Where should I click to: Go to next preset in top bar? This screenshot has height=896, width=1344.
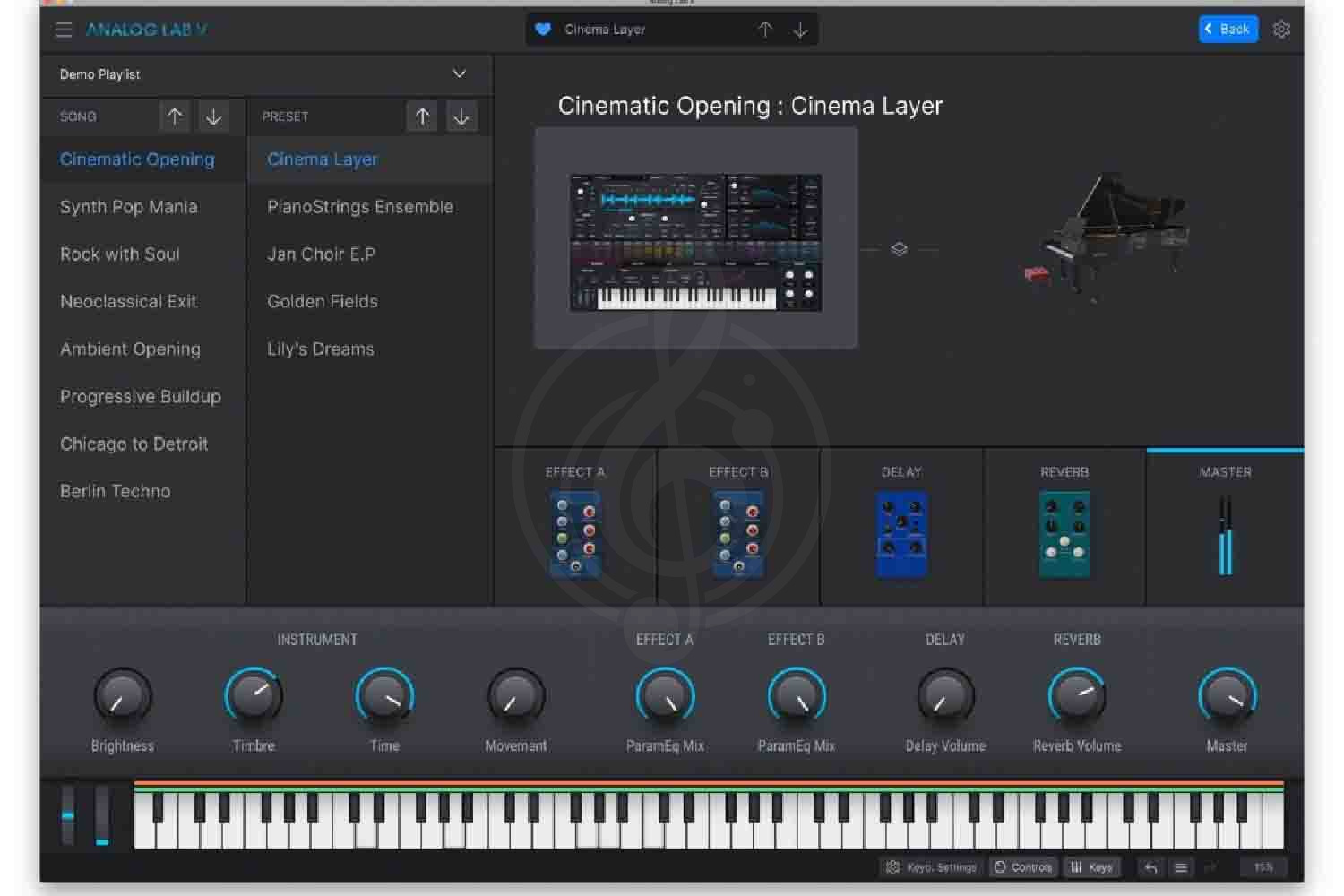[x=800, y=30]
